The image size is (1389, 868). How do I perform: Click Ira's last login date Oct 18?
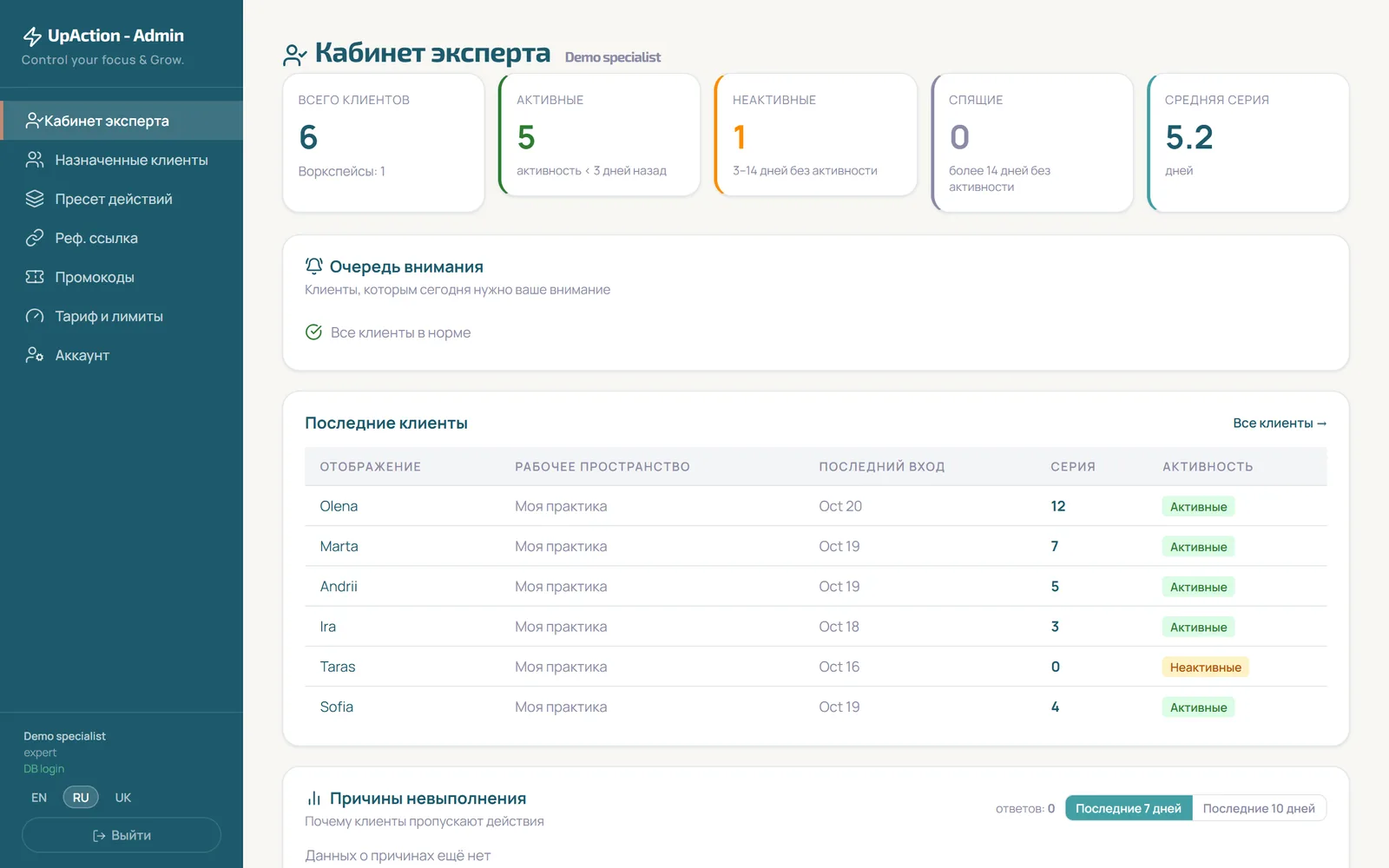point(839,627)
